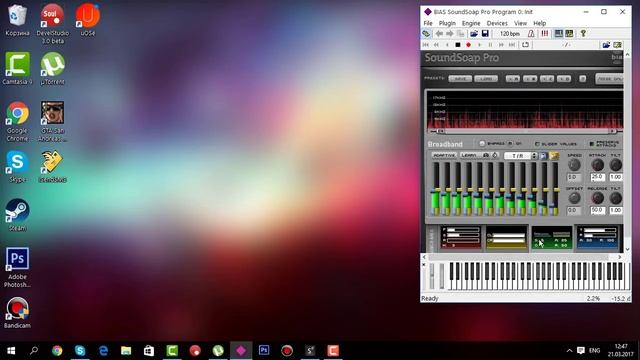The height and width of the screenshot is (360, 640).
Task: Click the Attack value field showing 25.0
Action: pos(598,177)
